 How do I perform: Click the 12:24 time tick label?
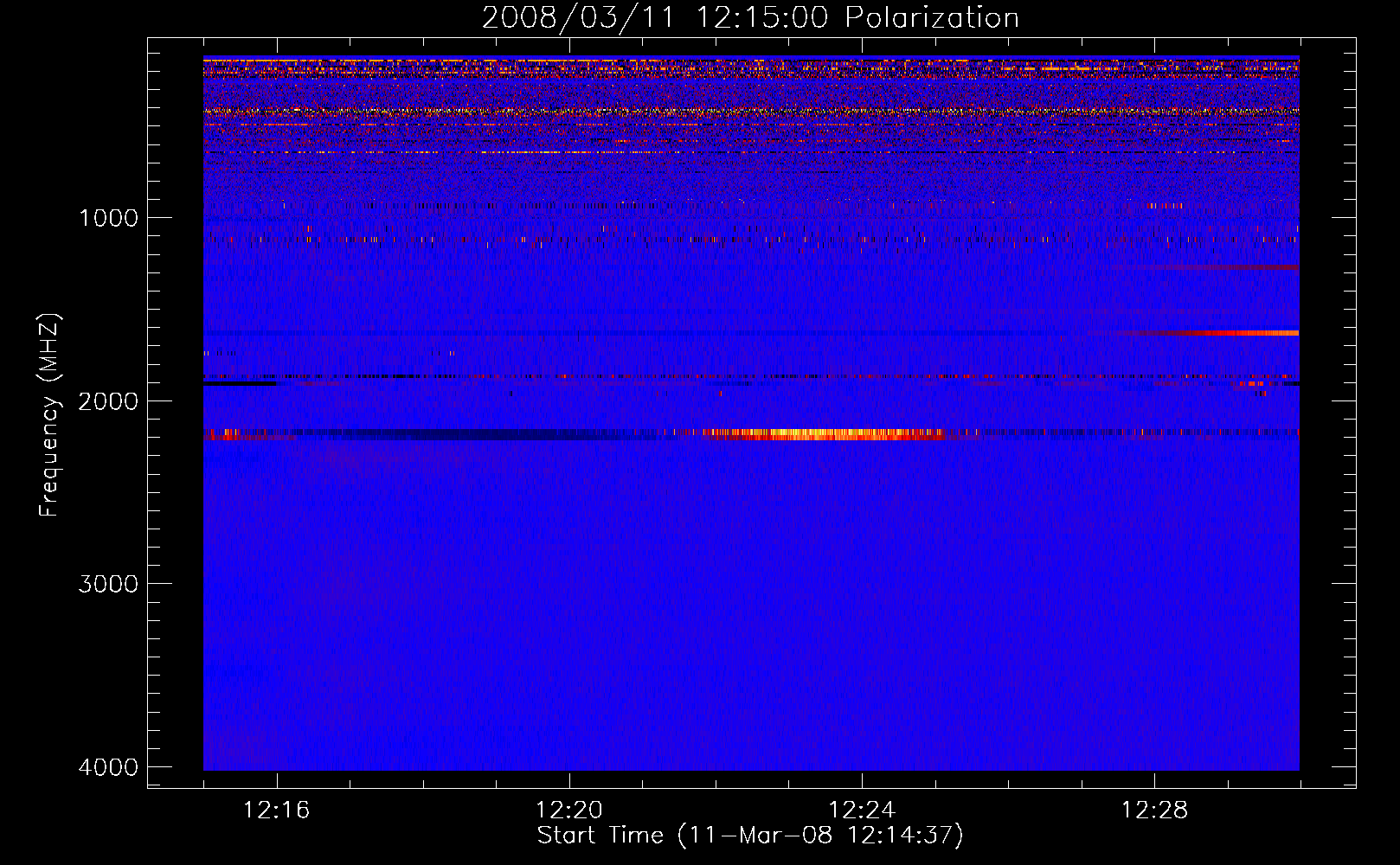coord(862,811)
